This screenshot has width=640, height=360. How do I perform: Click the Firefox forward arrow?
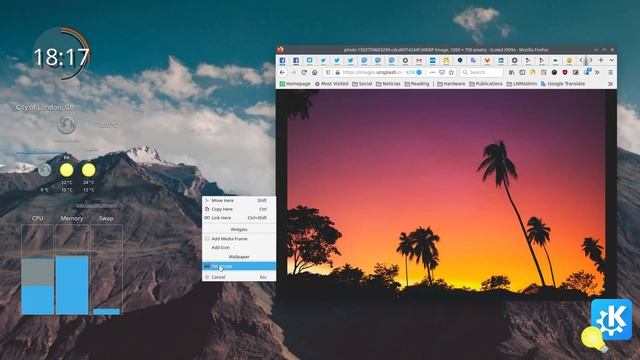tap(293, 72)
